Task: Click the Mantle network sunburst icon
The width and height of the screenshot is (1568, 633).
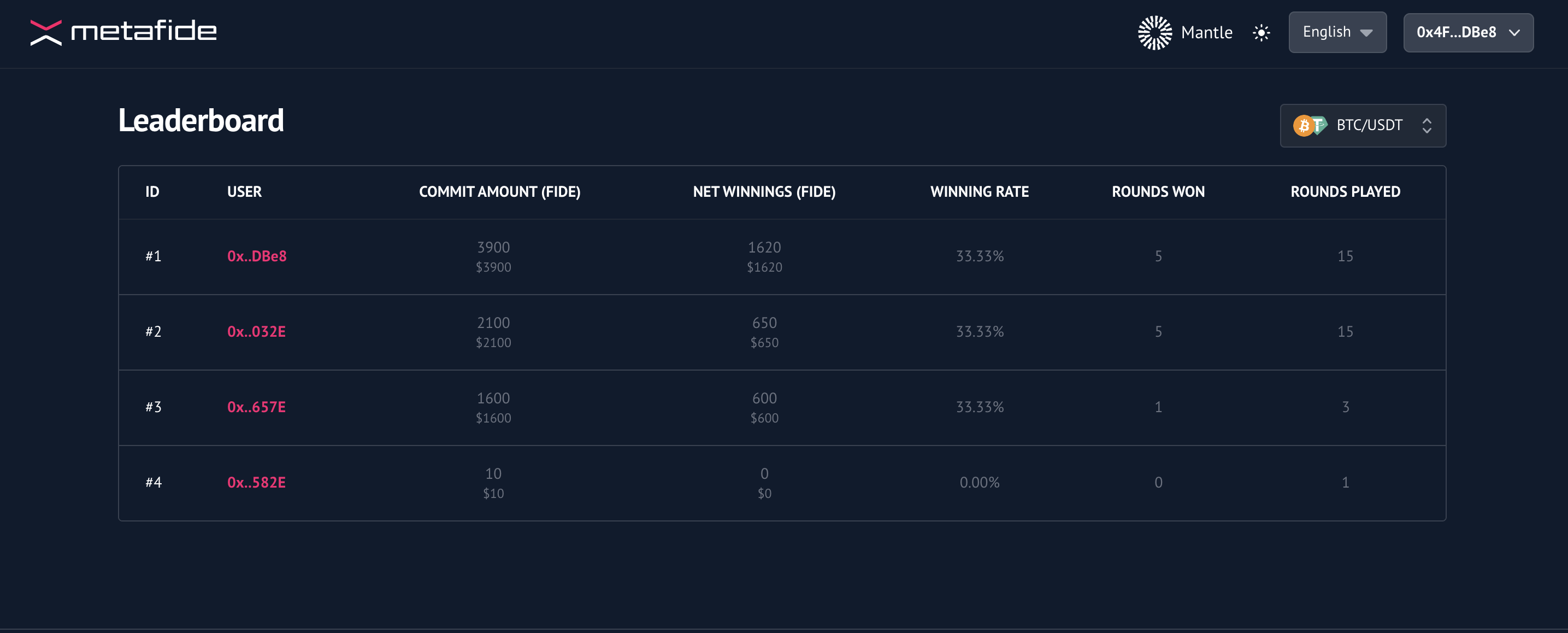Action: point(1154,32)
